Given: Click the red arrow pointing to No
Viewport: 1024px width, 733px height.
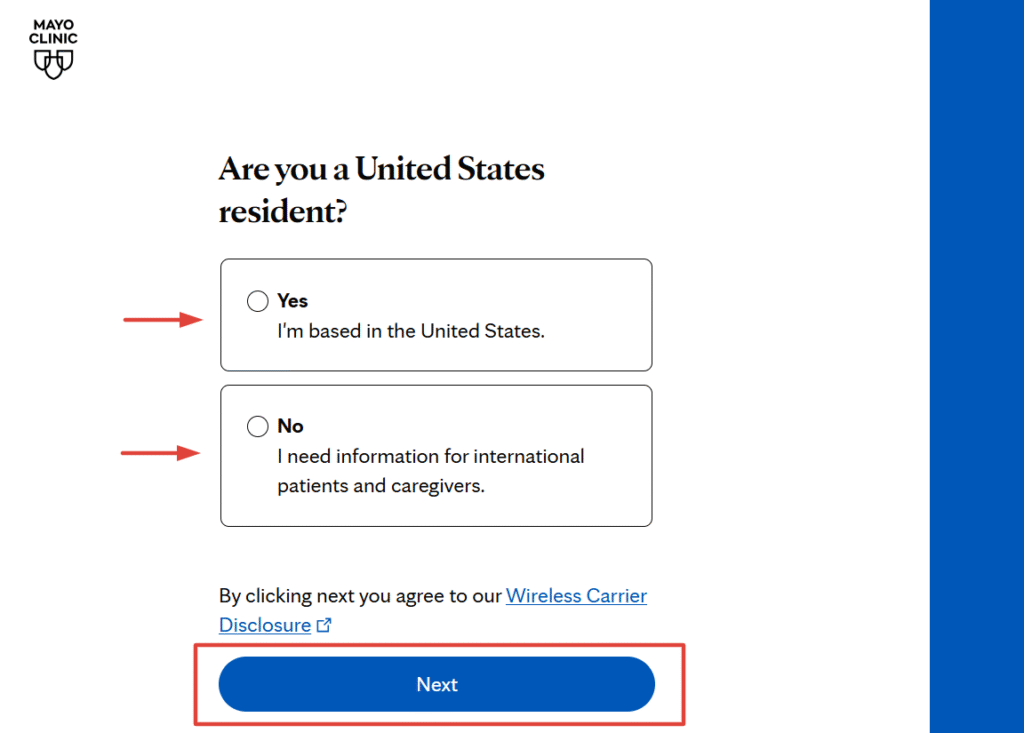Looking at the screenshot, I should point(162,453).
